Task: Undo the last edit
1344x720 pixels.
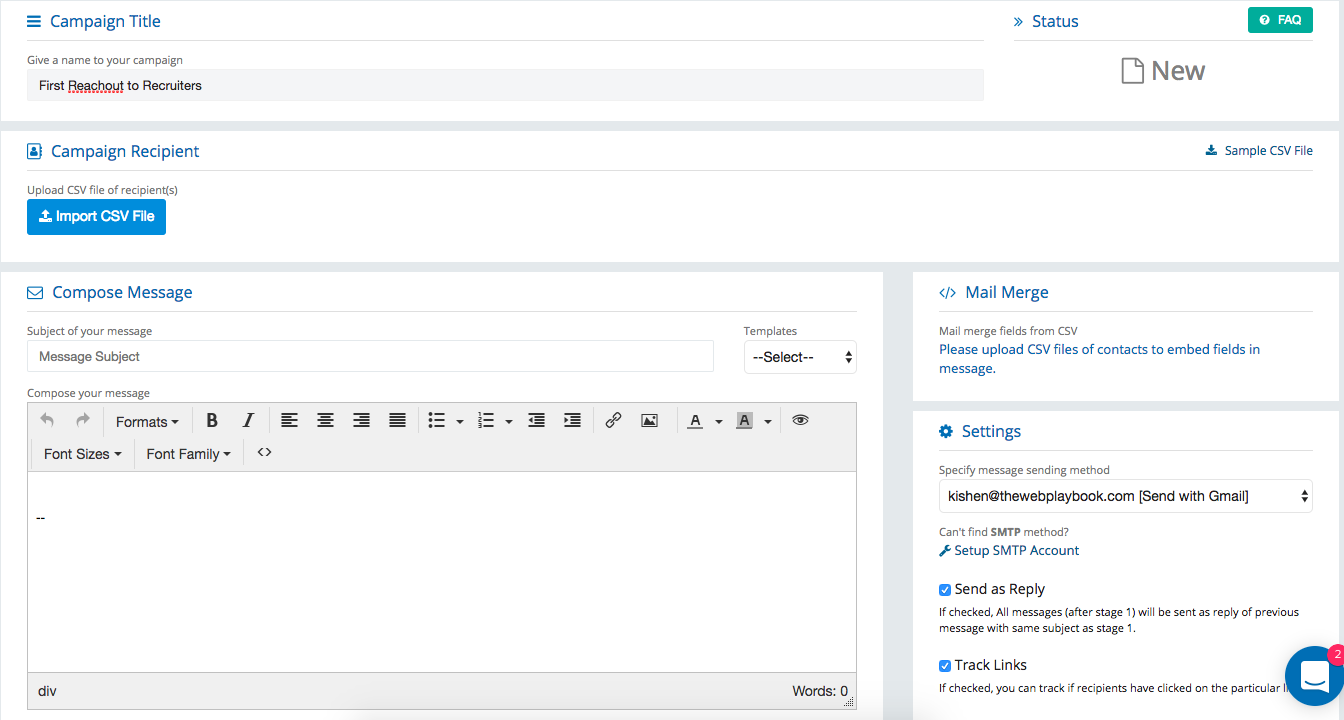Action: pyautogui.click(x=47, y=420)
